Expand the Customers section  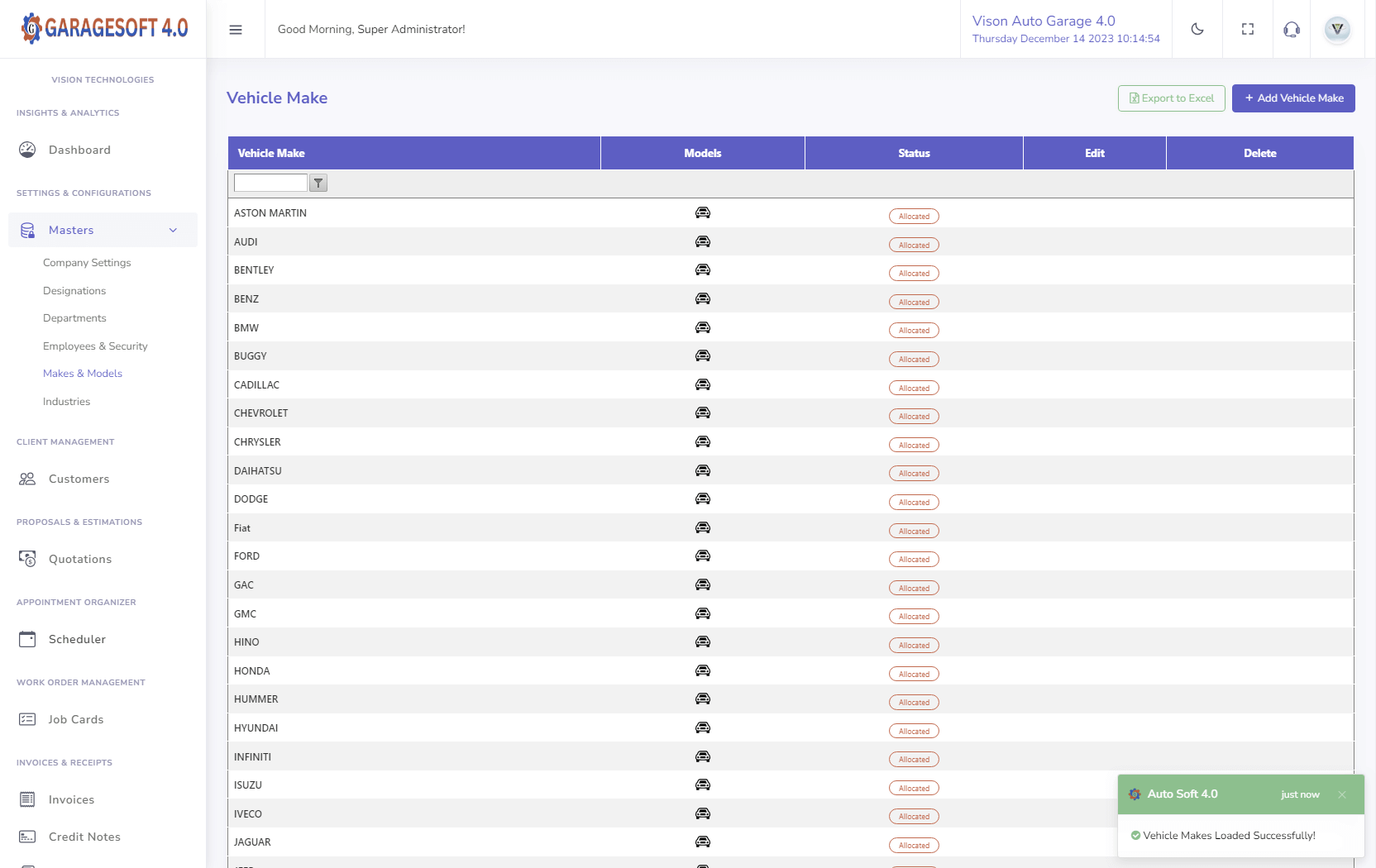coord(79,479)
